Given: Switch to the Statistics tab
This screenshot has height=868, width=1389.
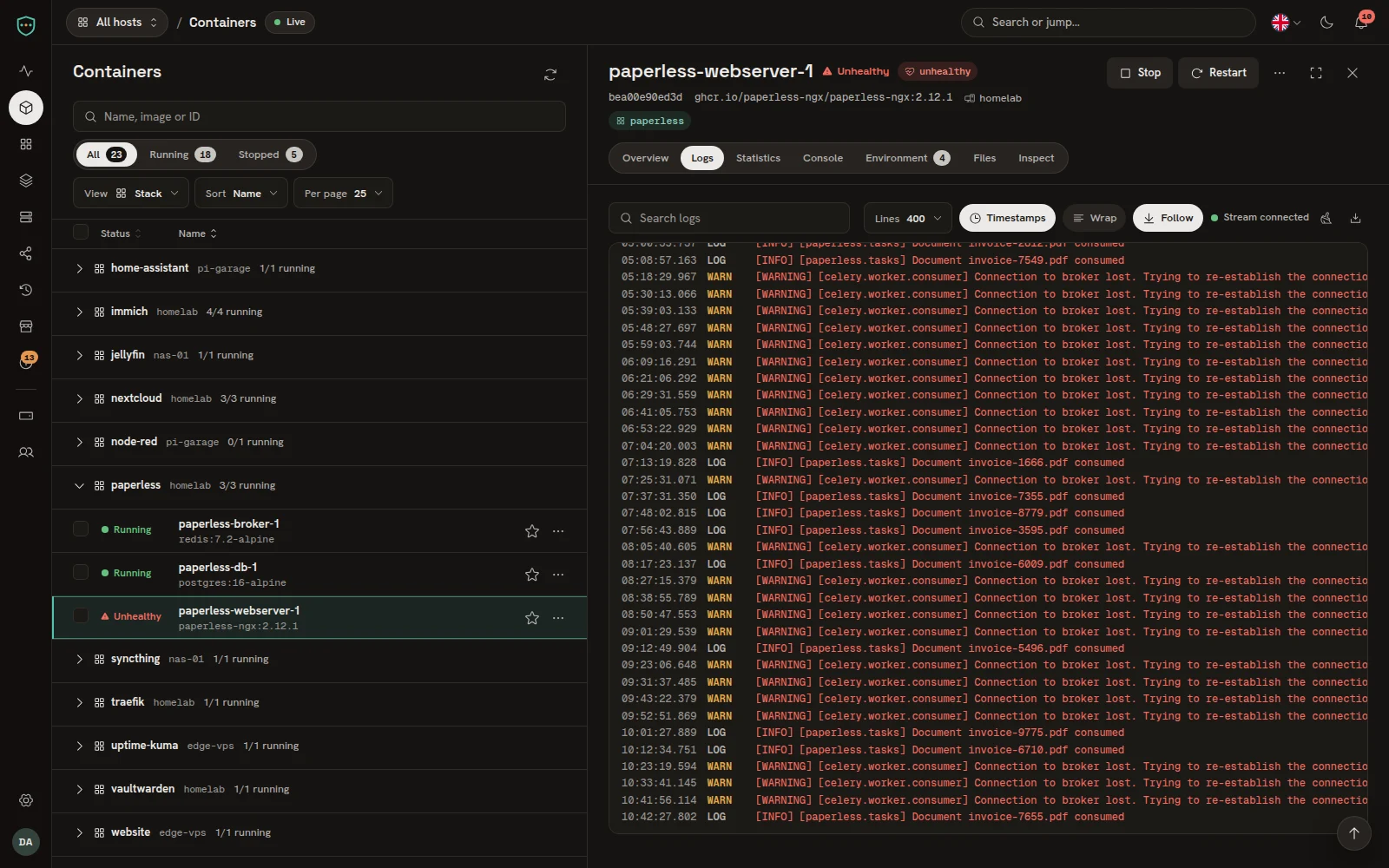Looking at the screenshot, I should [x=758, y=158].
